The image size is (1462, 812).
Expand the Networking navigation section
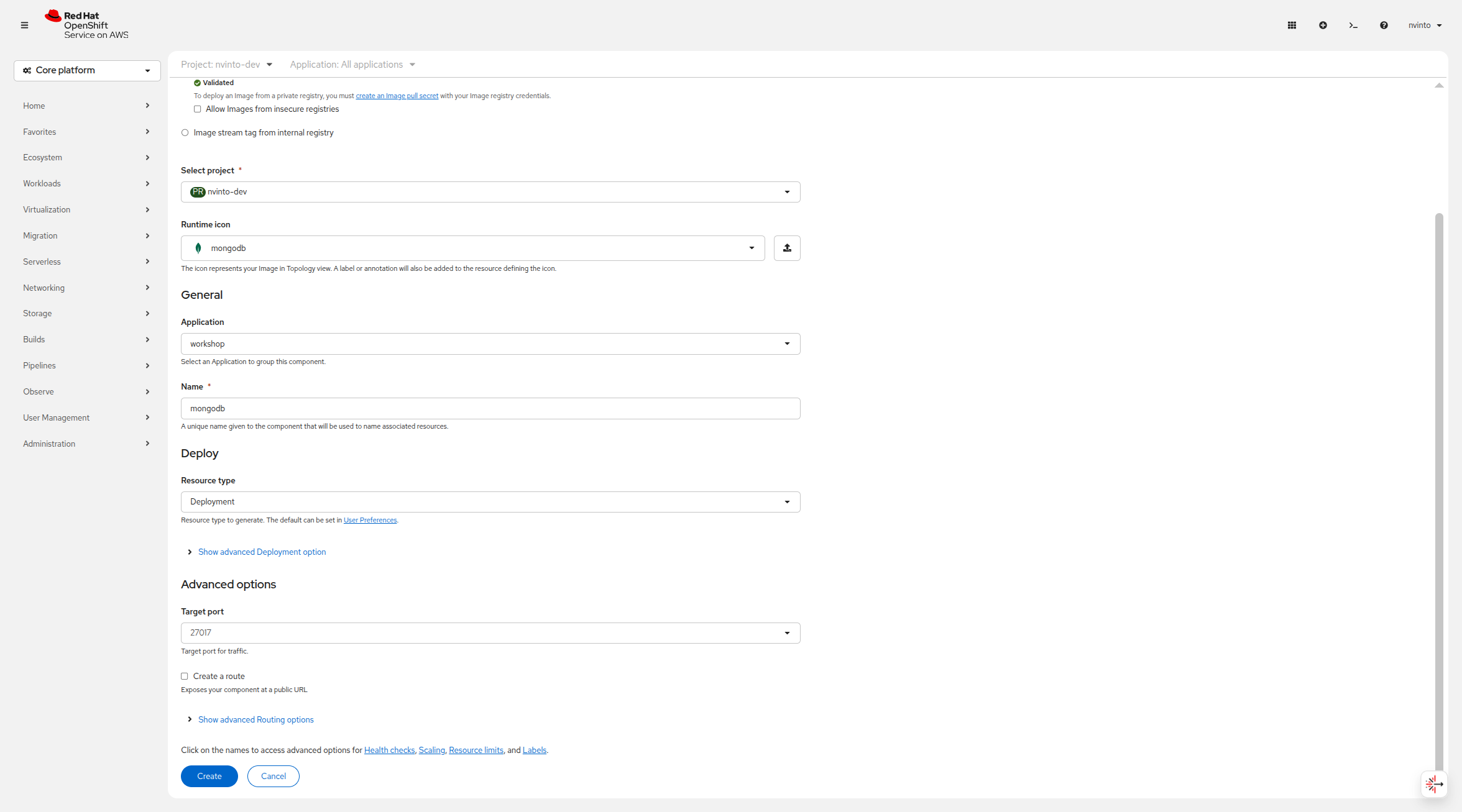point(87,288)
